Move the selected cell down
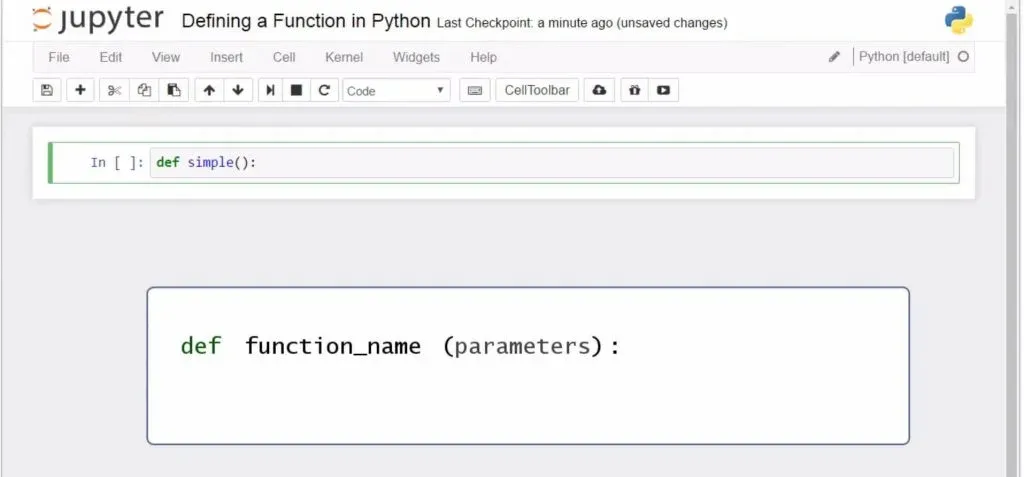 [238, 90]
